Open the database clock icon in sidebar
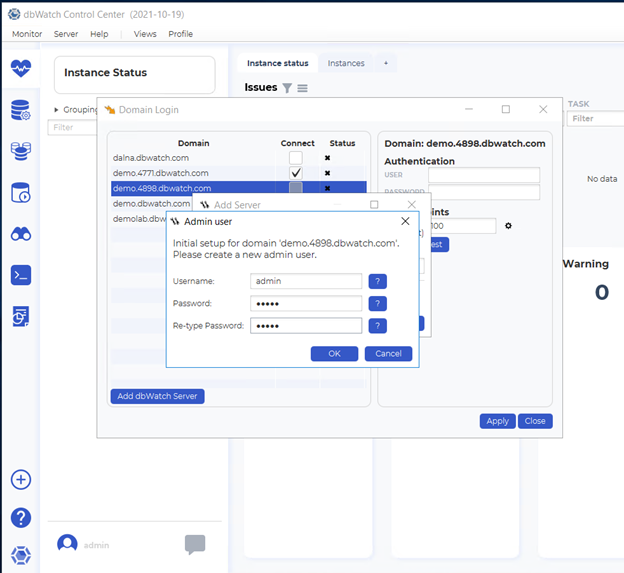Image resolution: width=624 pixels, height=573 pixels. (21, 193)
